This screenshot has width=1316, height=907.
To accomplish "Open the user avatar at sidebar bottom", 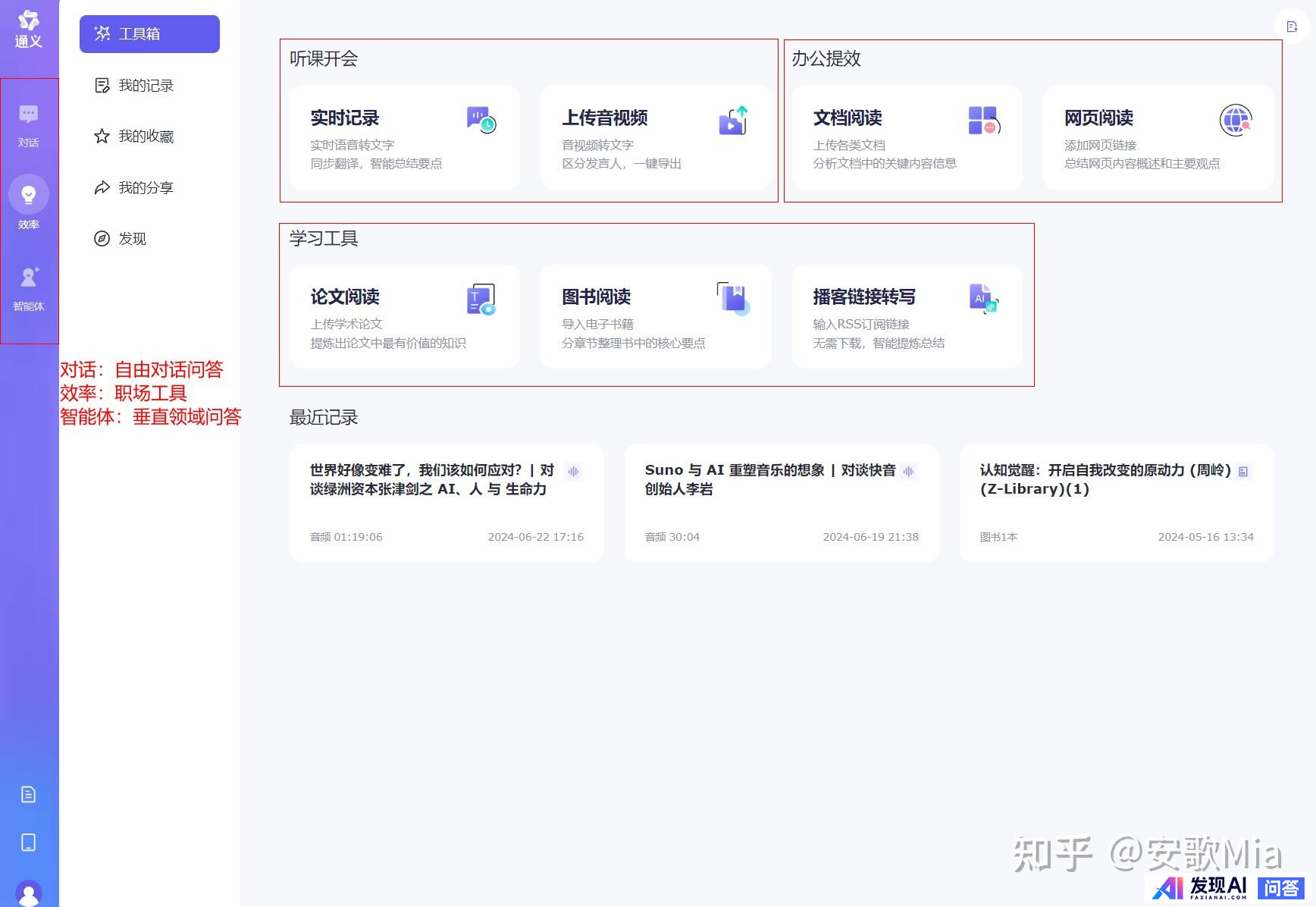I will [28, 893].
